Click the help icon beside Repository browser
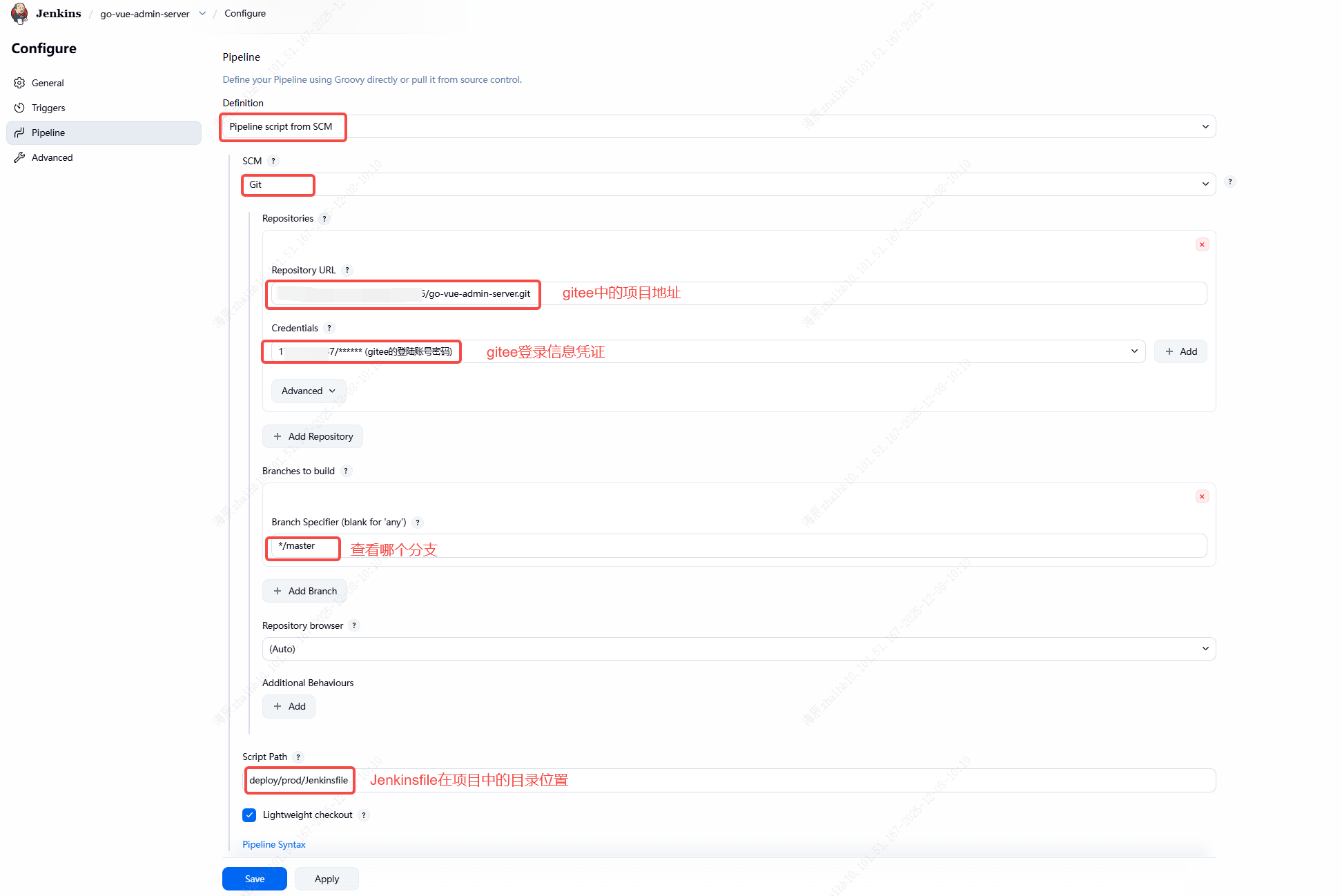 pos(354,625)
